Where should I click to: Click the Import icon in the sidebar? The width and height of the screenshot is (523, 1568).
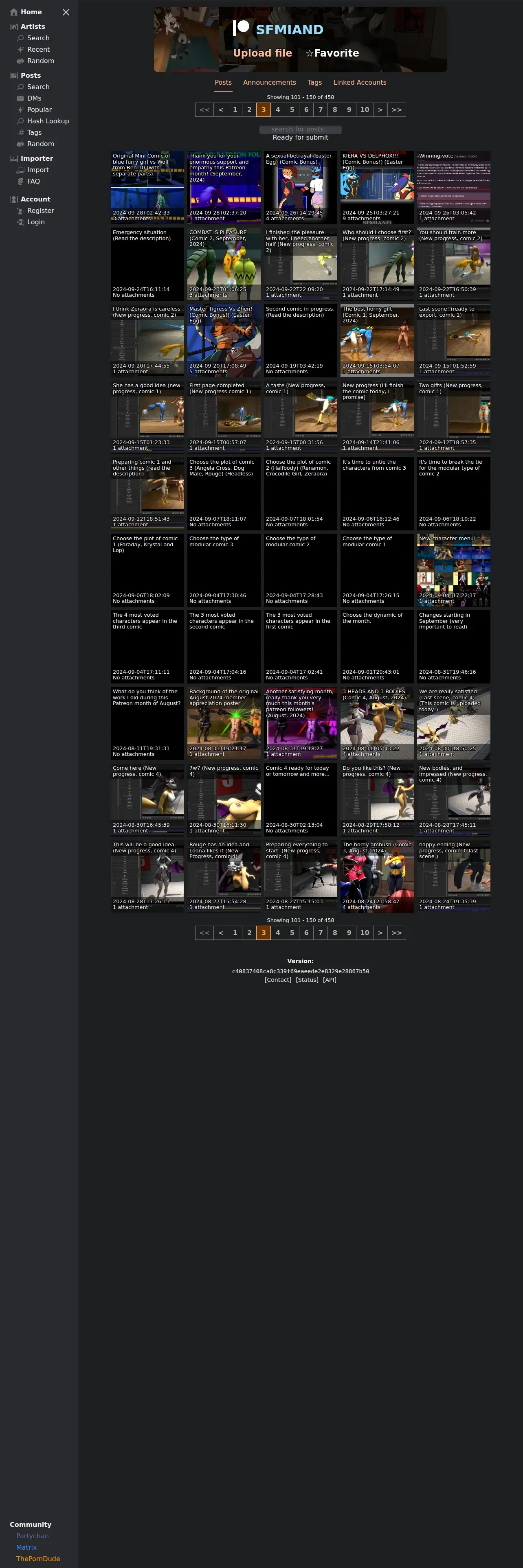[x=20, y=171]
